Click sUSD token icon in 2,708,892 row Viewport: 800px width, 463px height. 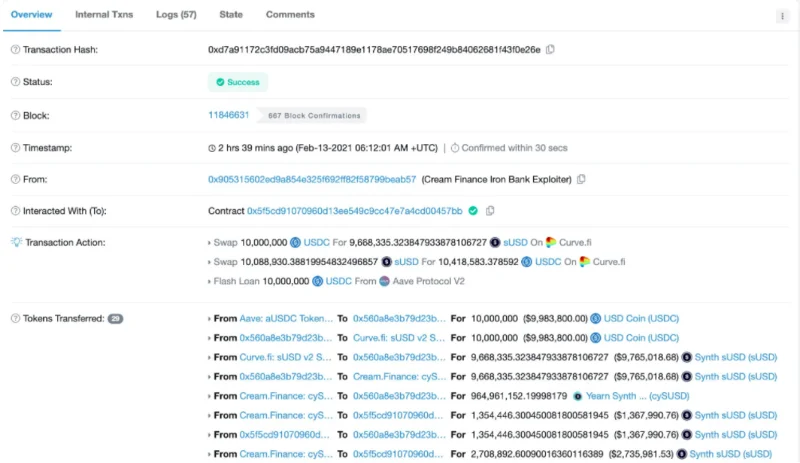[682, 454]
